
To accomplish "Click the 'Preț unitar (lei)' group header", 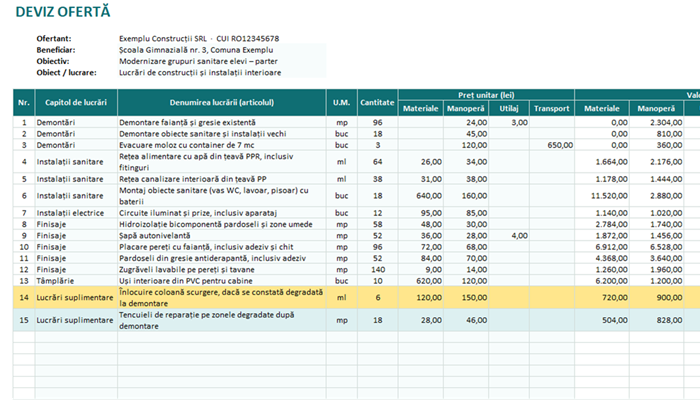I will tap(486, 95).
